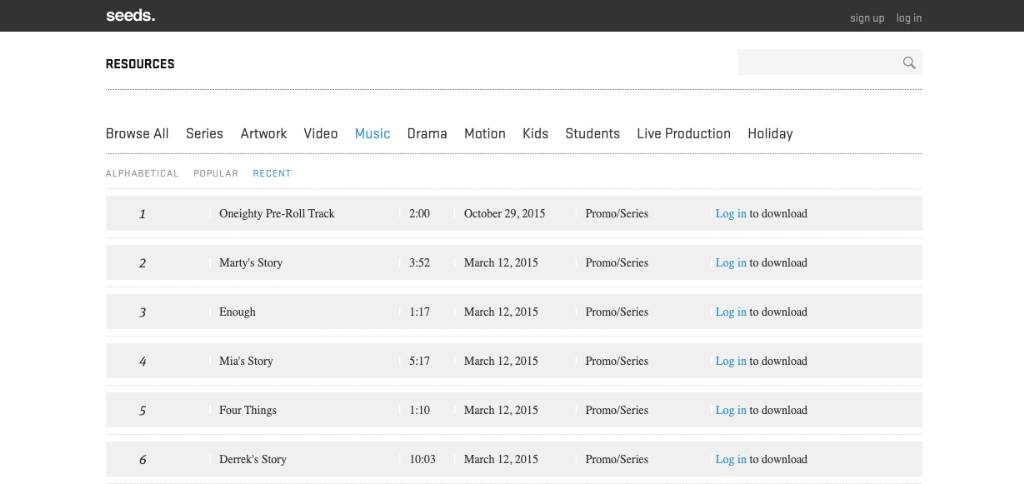Open the Four Things track row
This screenshot has height=484, width=1024.
pyautogui.click(x=248, y=410)
